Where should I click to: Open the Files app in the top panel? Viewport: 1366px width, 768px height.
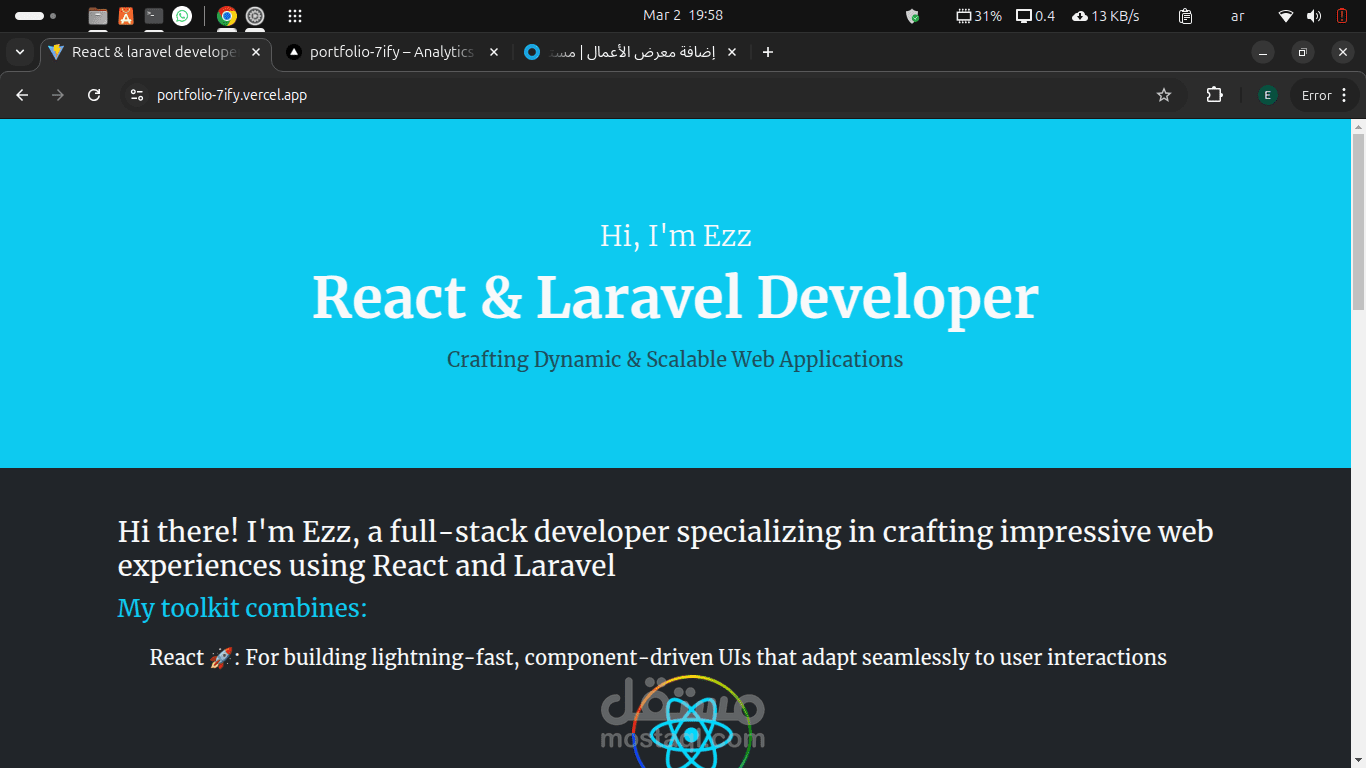click(x=97, y=16)
